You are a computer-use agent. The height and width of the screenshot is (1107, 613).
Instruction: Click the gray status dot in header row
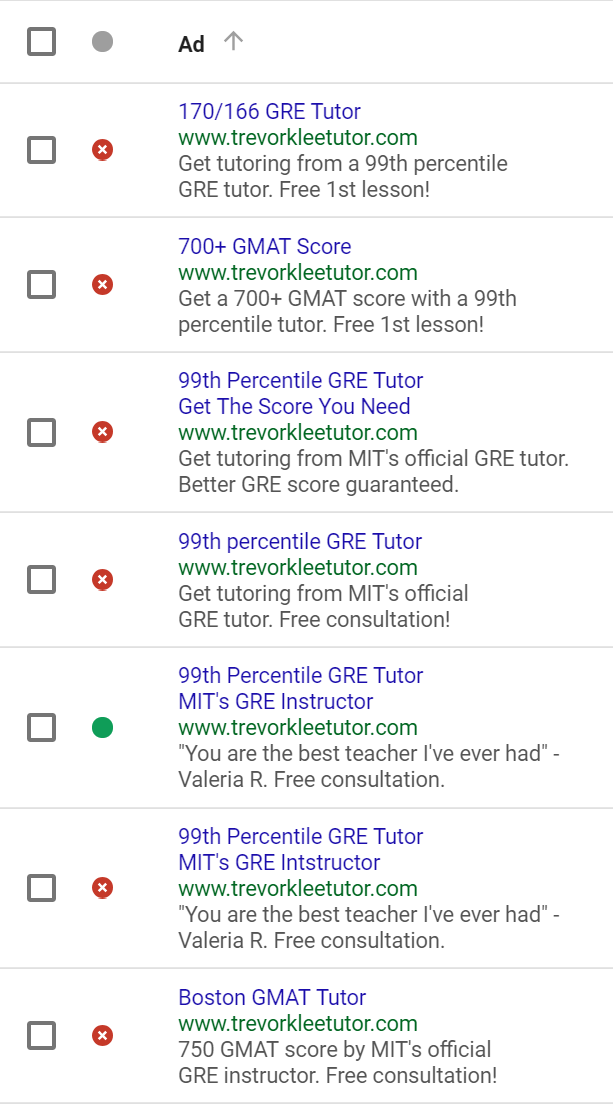click(102, 42)
